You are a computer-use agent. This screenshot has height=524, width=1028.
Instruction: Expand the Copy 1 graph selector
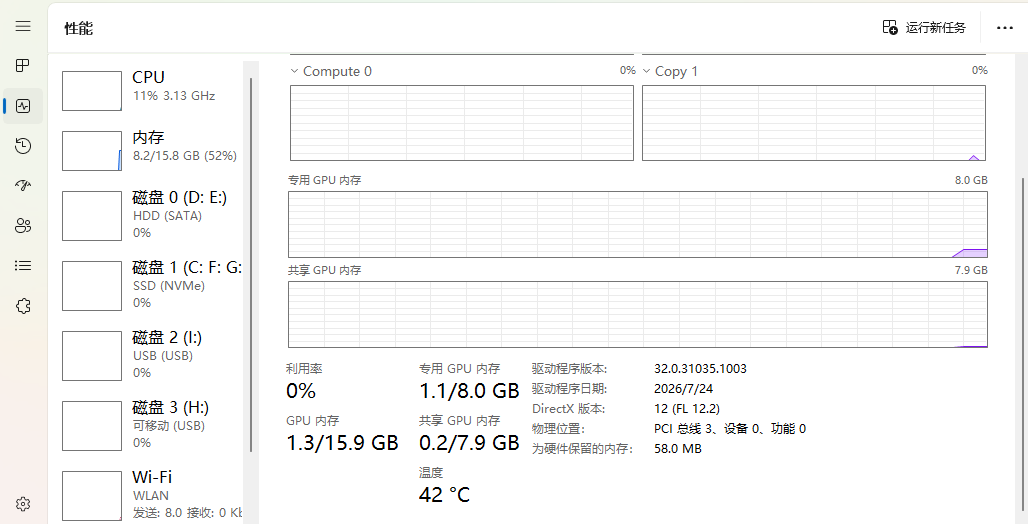coord(670,71)
